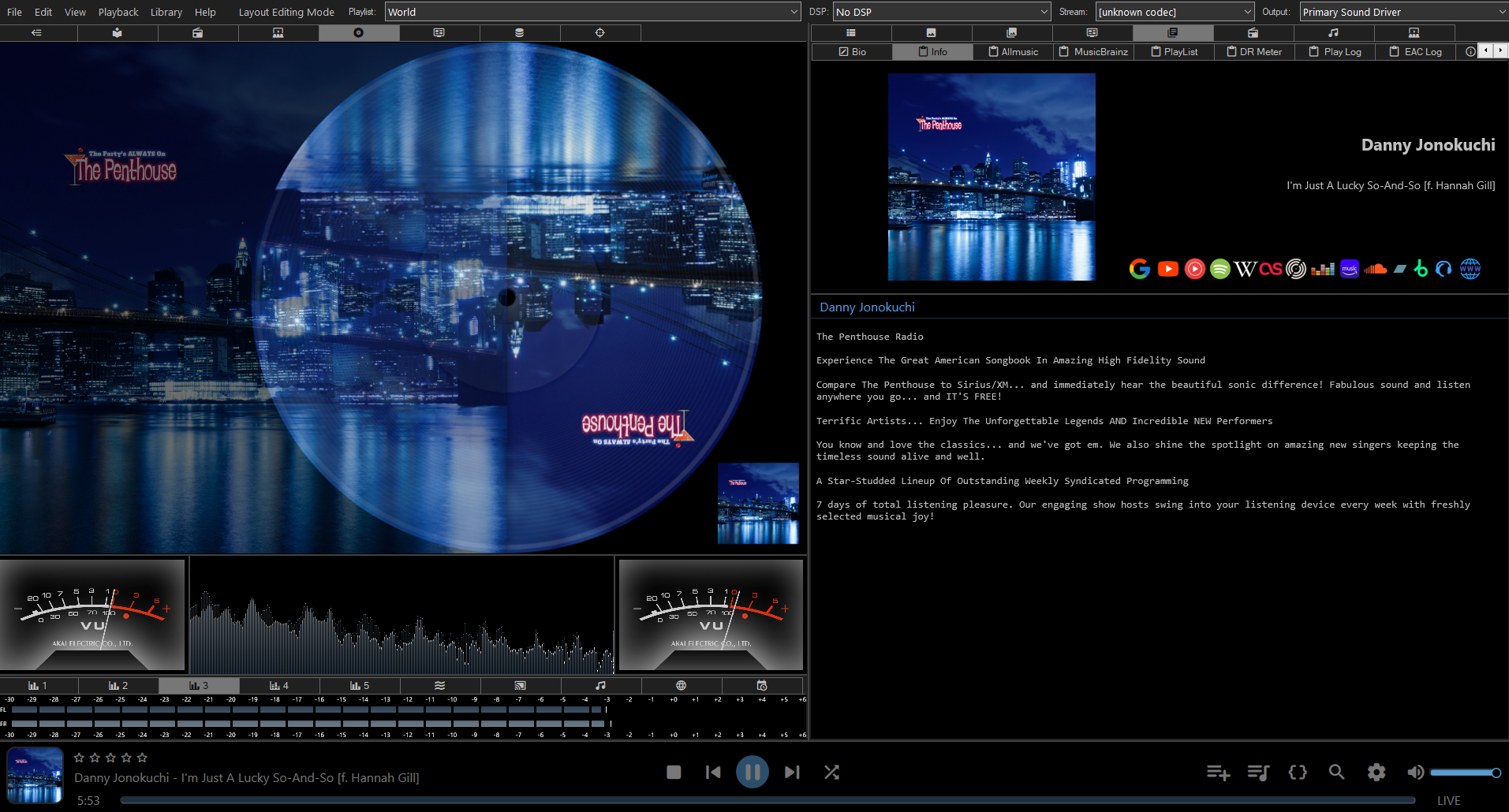Screen dimensions: 1509x812
Task: Open the Discogs vinyl link icon
Action: 1296,269
